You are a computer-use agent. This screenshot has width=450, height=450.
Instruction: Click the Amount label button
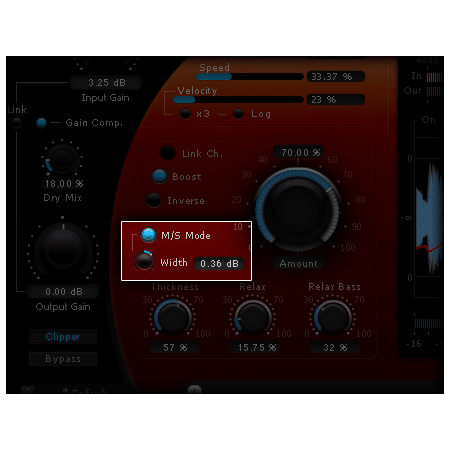(x=299, y=263)
